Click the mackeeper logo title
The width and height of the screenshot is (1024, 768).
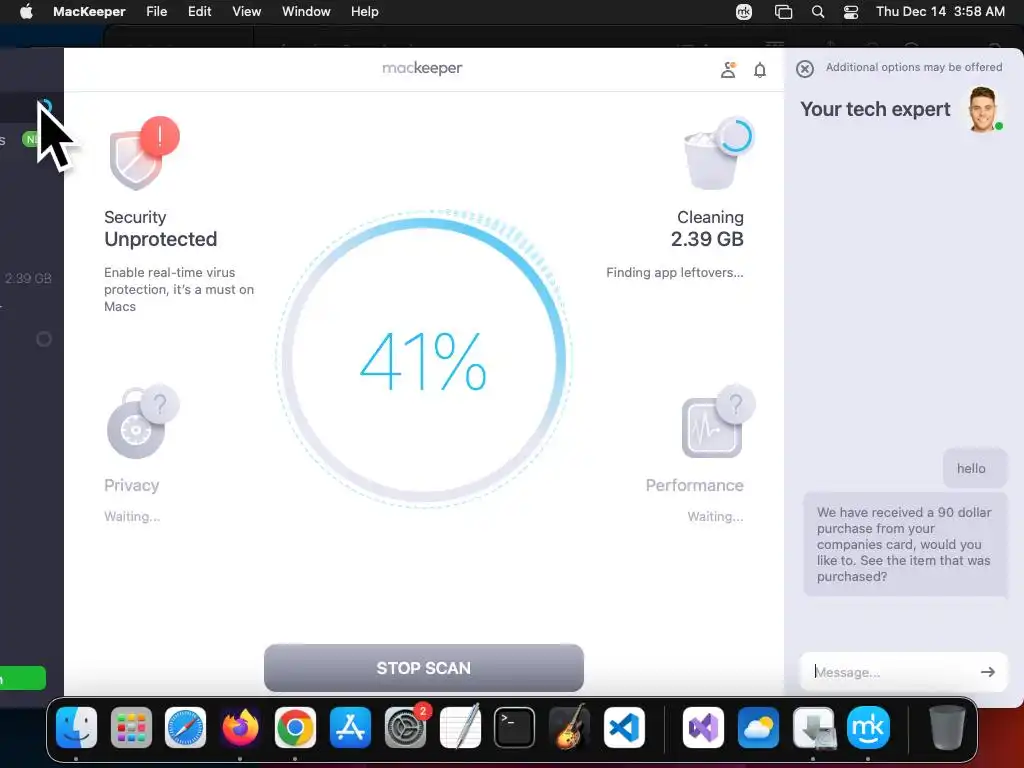tap(422, 68)
